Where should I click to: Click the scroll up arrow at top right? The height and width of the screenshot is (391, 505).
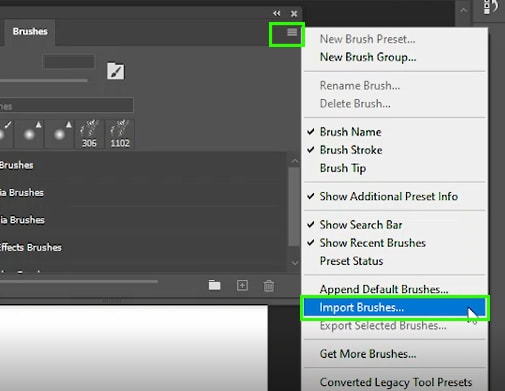(x=463, y=11)
